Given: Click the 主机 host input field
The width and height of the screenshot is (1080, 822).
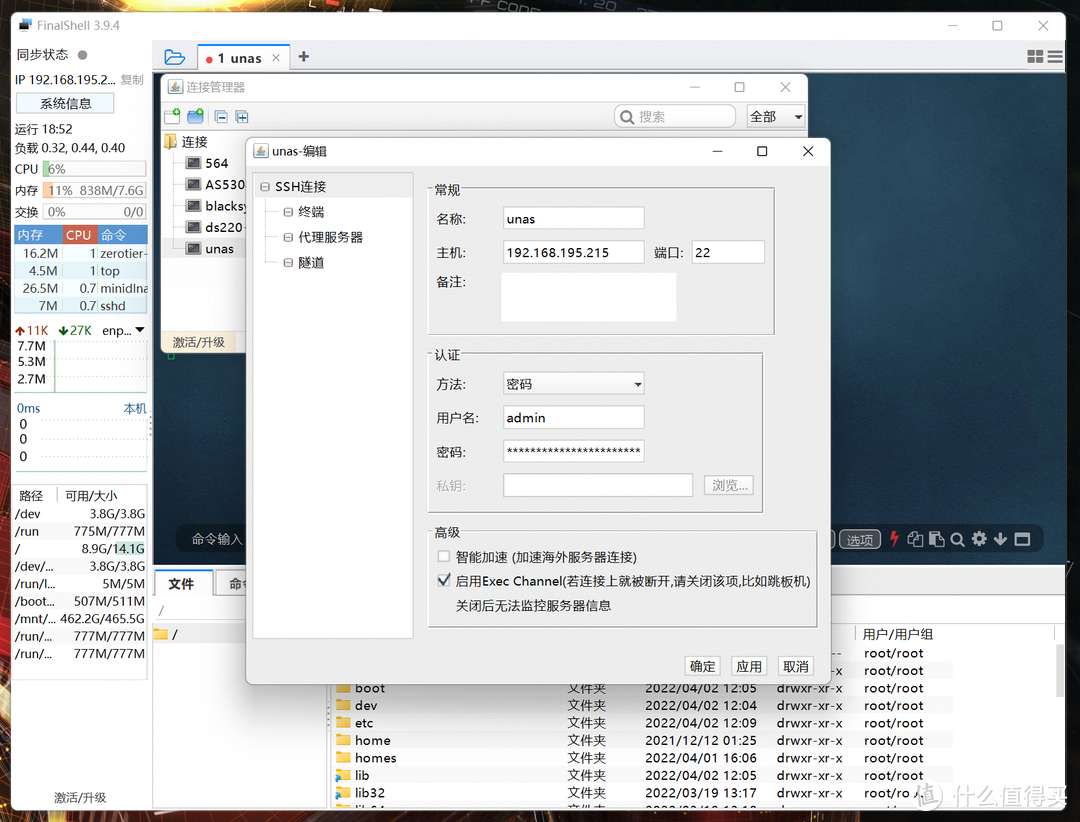Looking at the screenshot, I should click(573, 252).
